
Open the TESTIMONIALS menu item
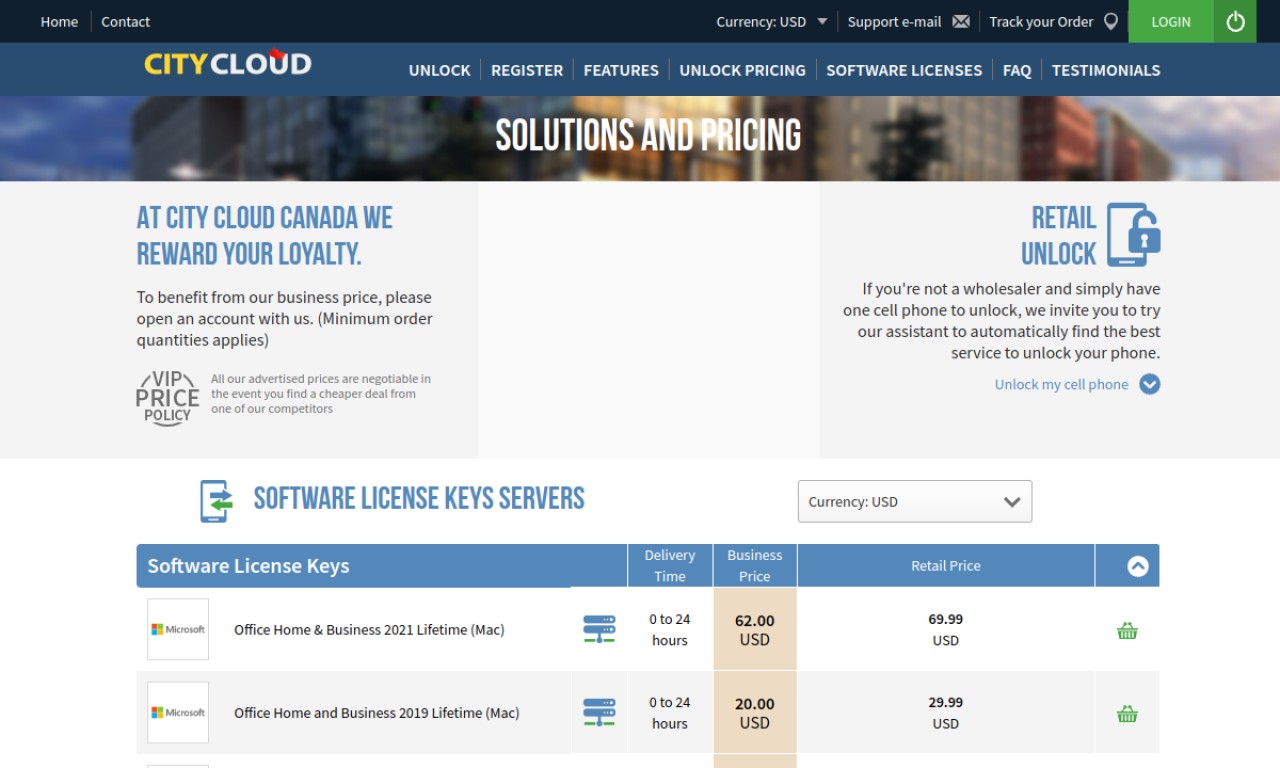click(x=1106, y=70)
